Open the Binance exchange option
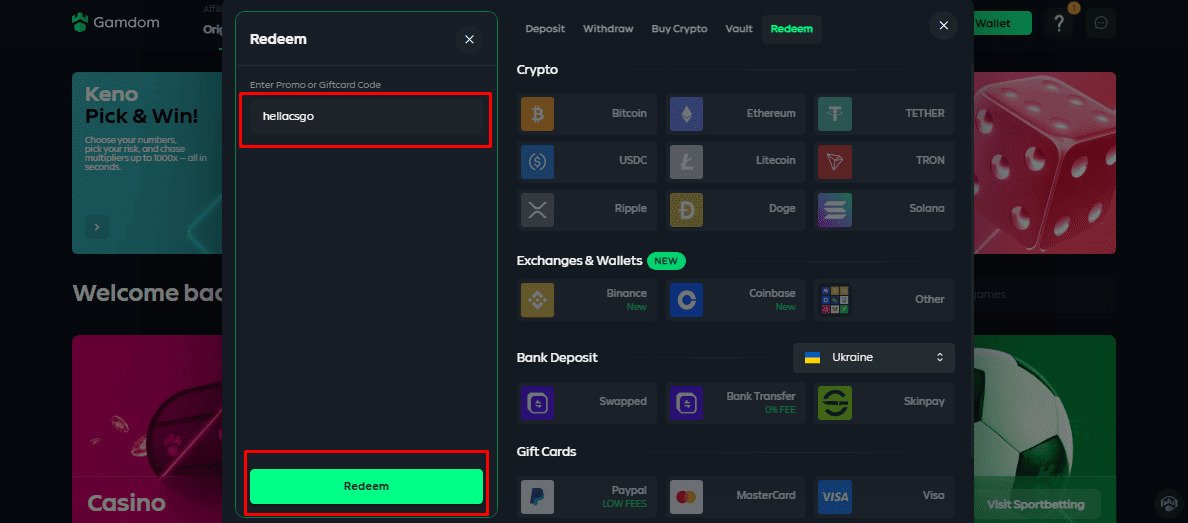Image resolution: width=1188 pixels, height=523 pixels. tap(587, 299)
